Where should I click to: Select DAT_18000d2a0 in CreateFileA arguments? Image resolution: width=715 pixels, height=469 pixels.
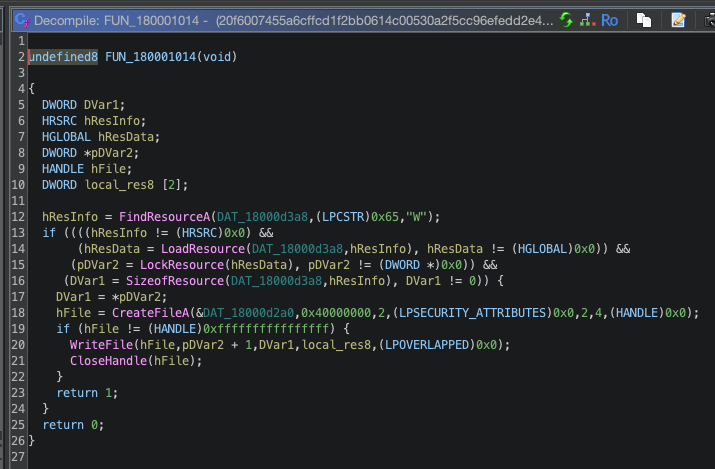coord(249,313)
